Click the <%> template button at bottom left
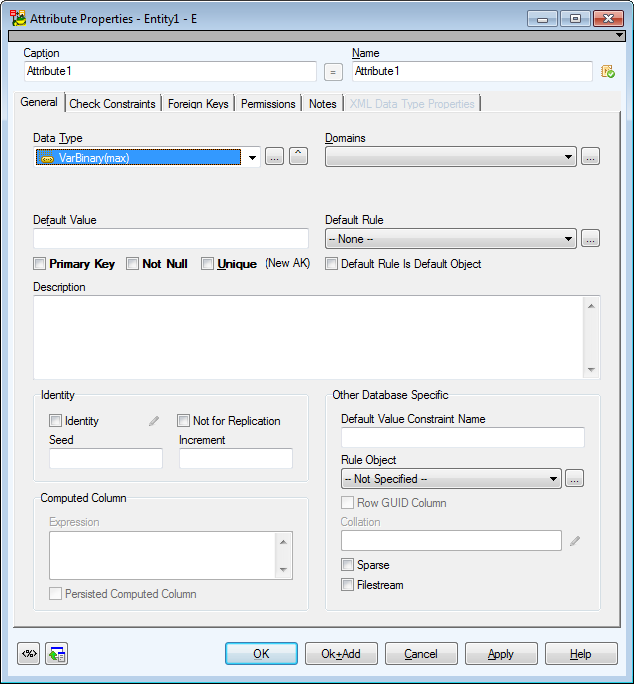The width and height of the screenshot is (634, 684). point(28,653)
